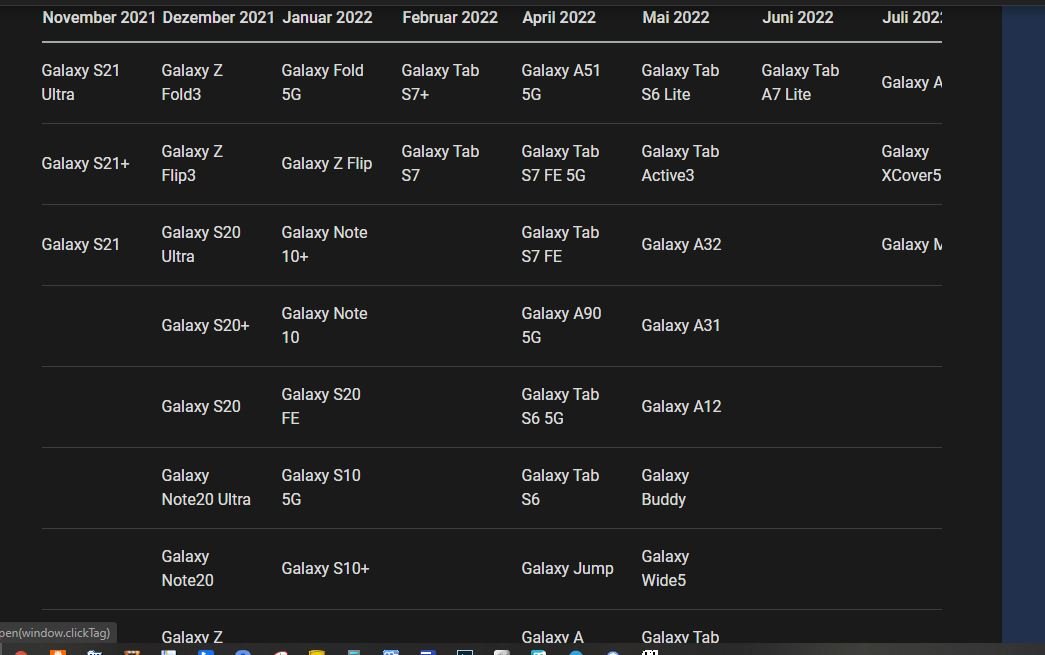Click the "Galaxy S20+" cell
The image size is (1045, 655).
205,326
